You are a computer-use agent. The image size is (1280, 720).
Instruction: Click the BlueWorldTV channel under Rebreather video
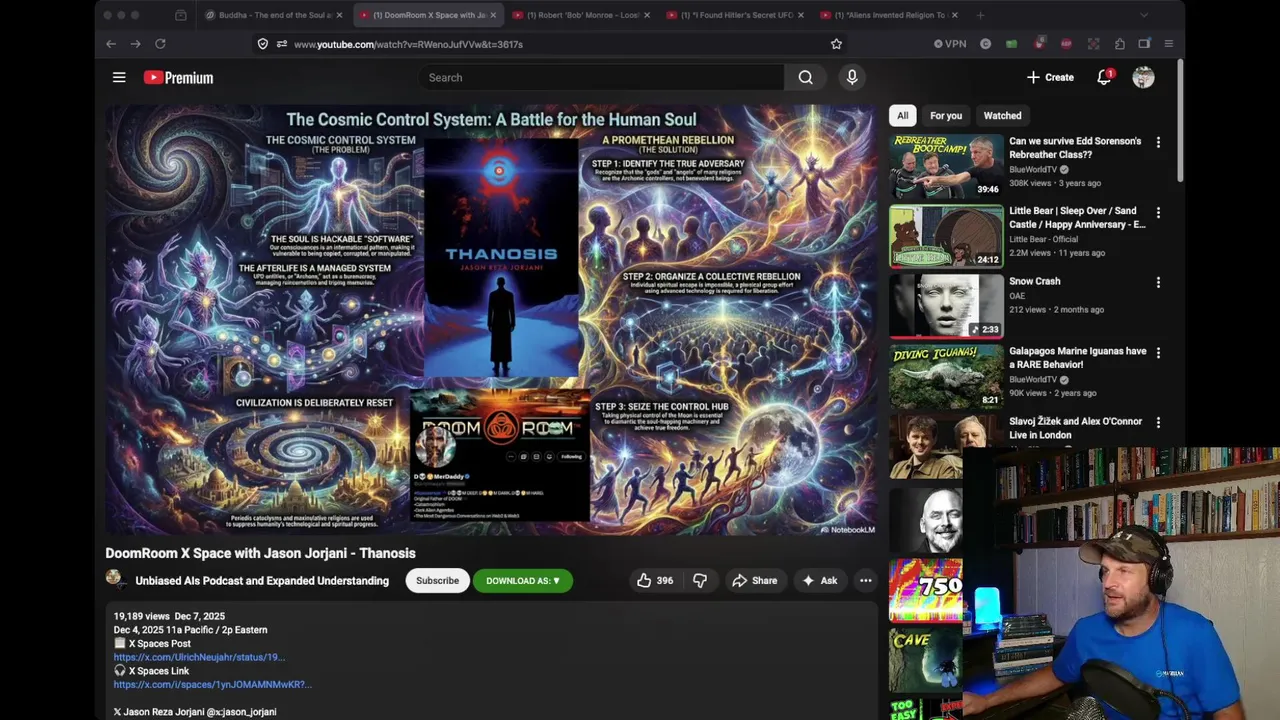tap(1033, 169)
